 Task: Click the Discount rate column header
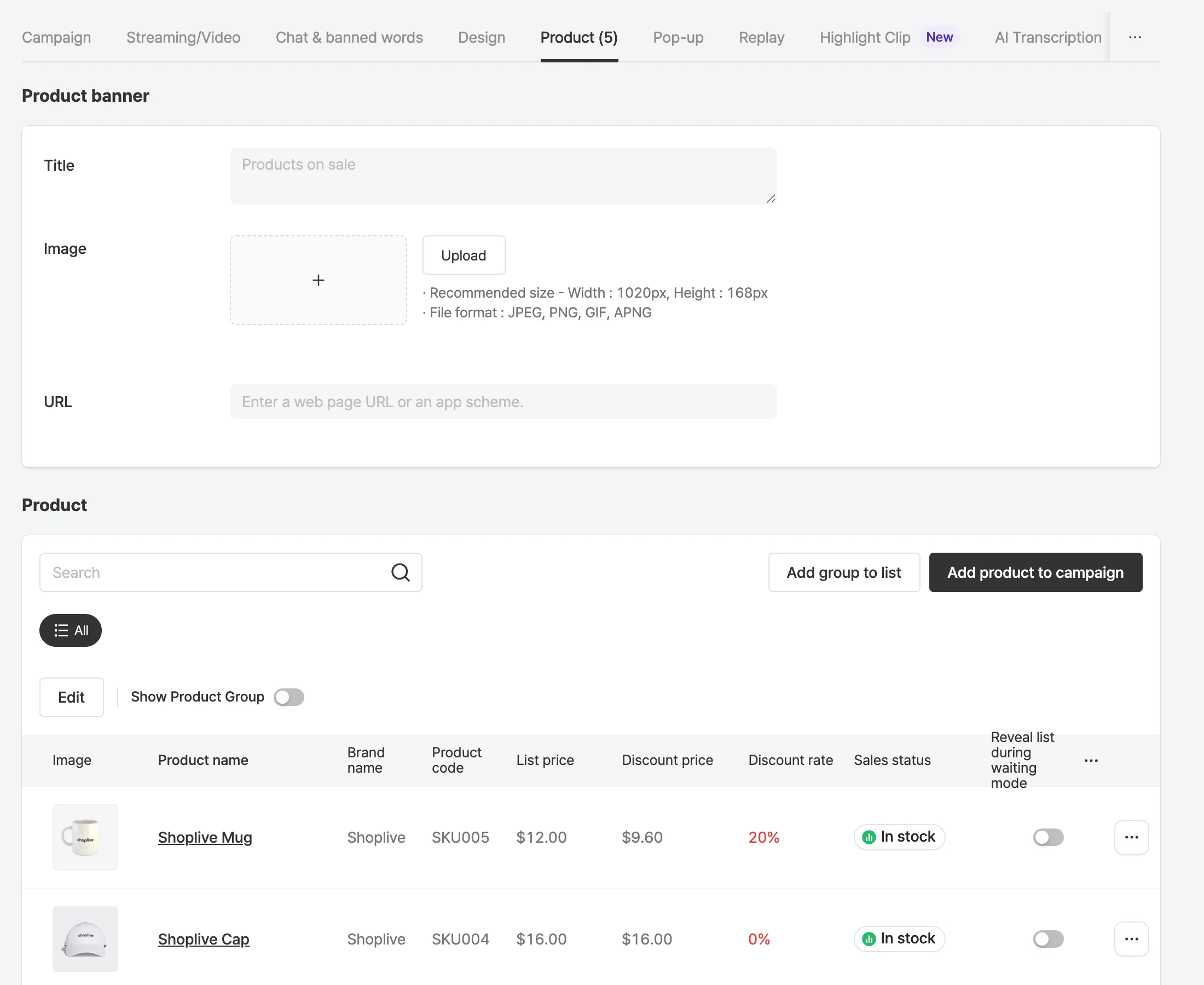tap(790, 760)
